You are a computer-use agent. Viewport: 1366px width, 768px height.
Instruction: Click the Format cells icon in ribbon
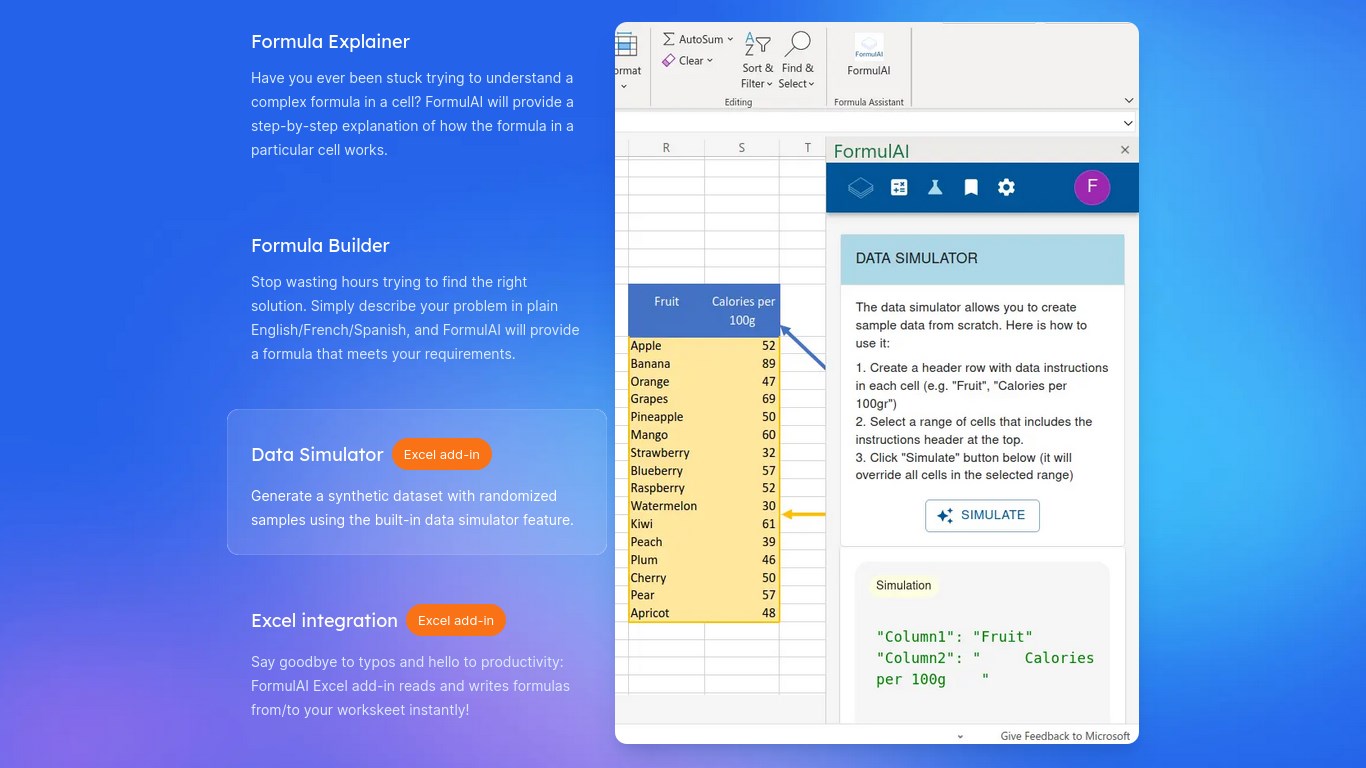(x=626, y=44)
